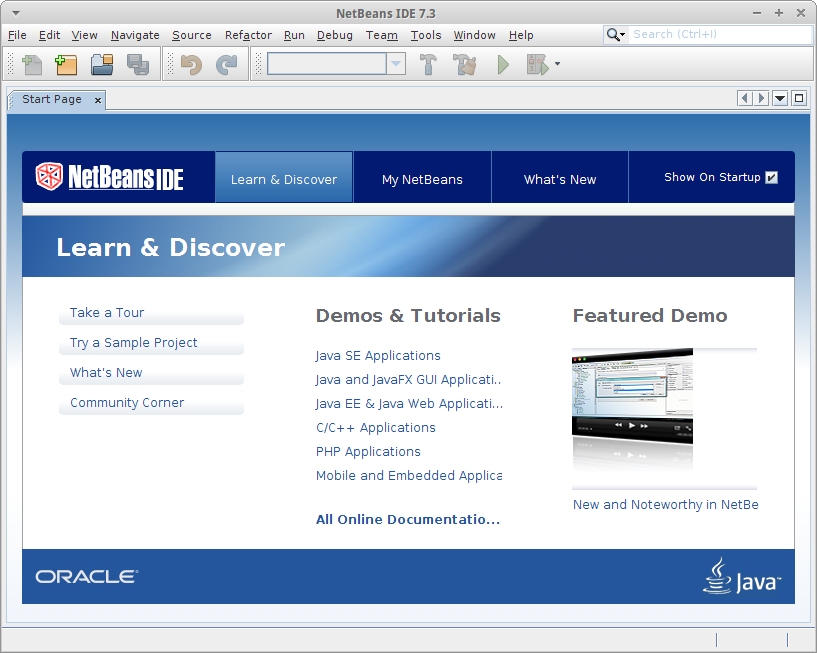Click the Java logo in footer

[742, 576]
